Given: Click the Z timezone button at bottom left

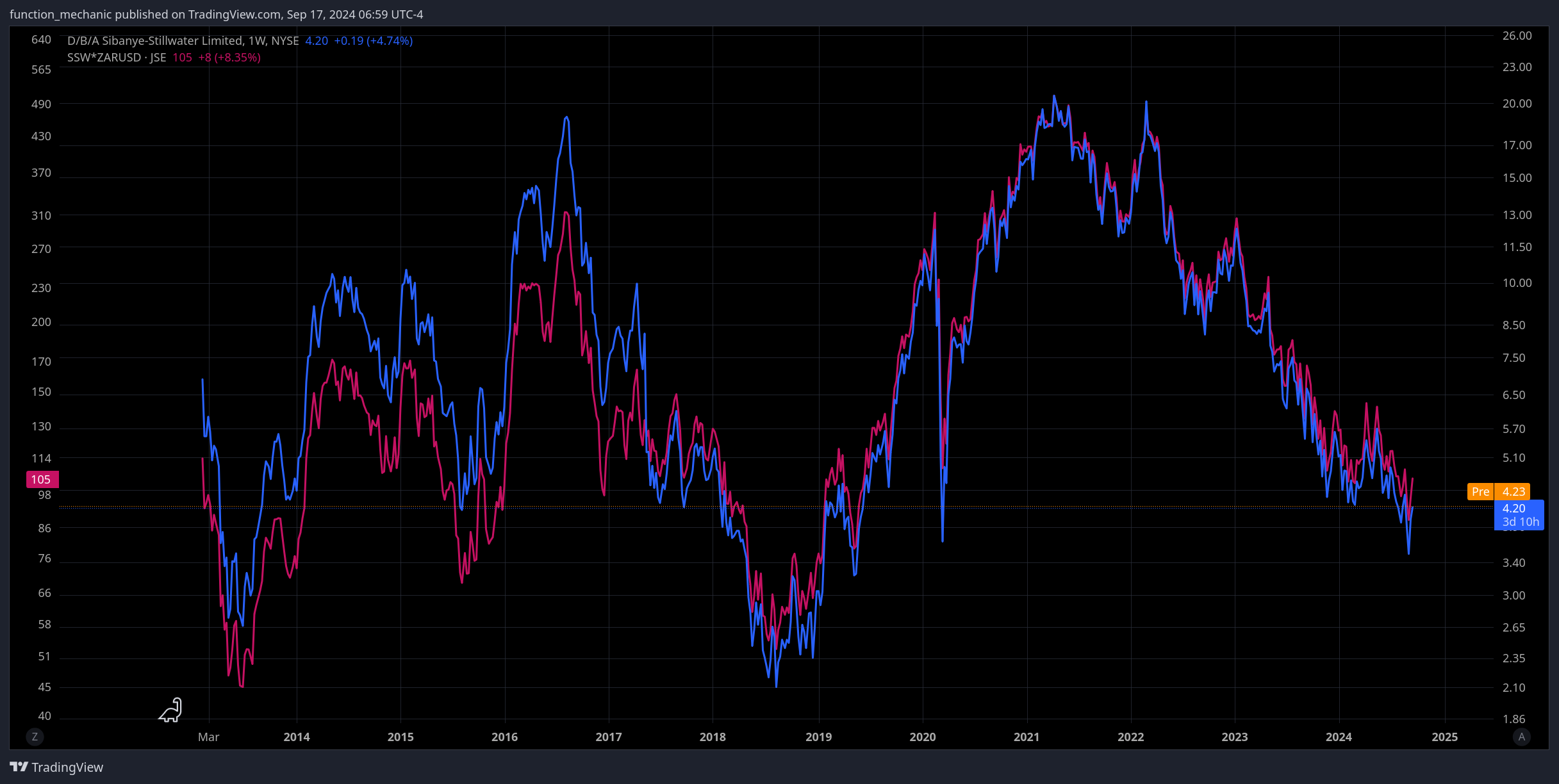Looking at the screenshot, I should click(35, 737).
